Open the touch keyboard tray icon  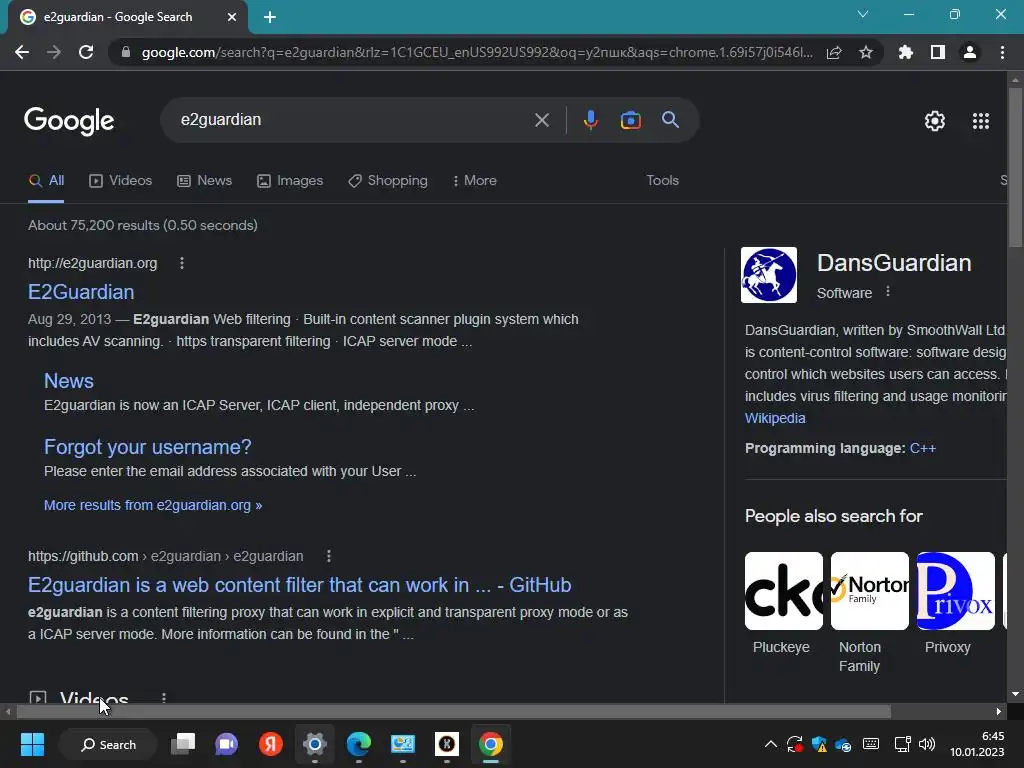pyautogui.click(x=871, y=744)
